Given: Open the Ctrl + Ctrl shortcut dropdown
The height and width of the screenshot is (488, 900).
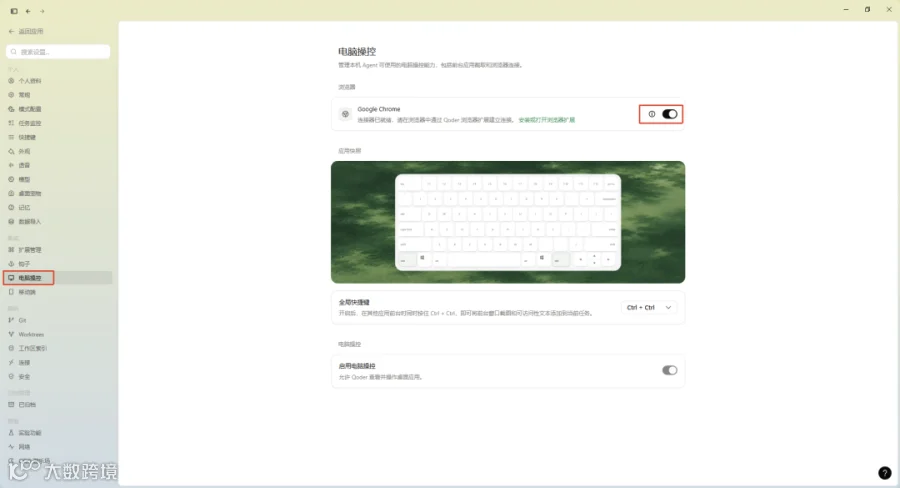Looking at the screenshot, I should (x=649, y=308).
